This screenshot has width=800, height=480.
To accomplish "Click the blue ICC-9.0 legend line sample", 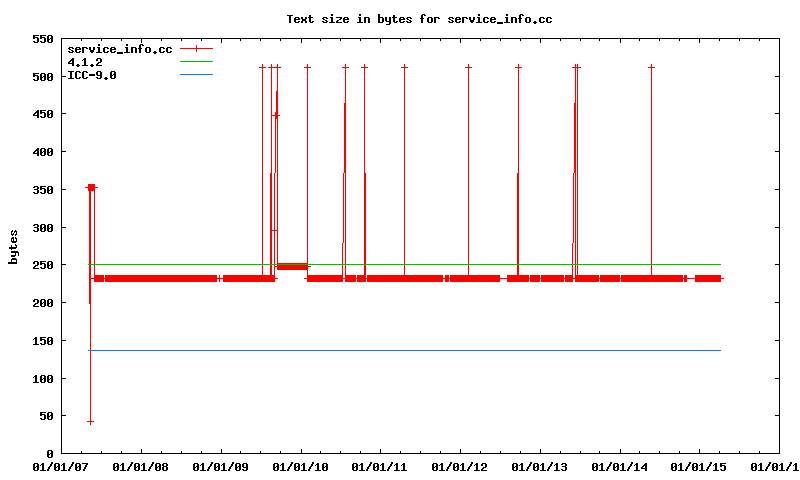I will point(196,74).
